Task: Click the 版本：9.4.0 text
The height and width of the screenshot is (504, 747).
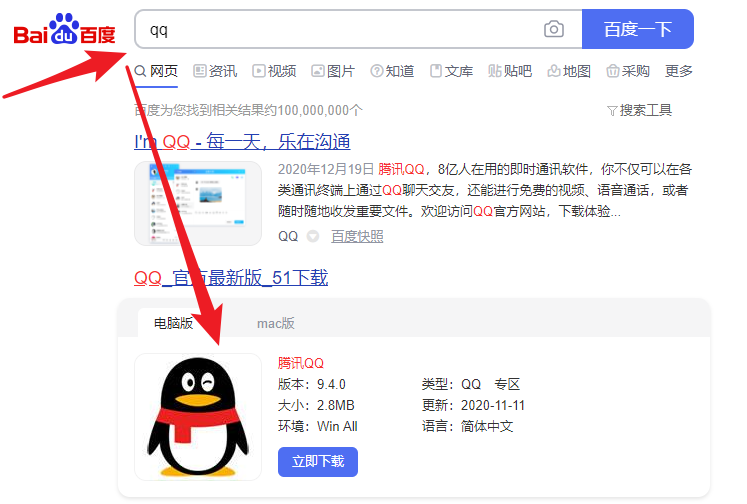Action: [x=312, y=384]
